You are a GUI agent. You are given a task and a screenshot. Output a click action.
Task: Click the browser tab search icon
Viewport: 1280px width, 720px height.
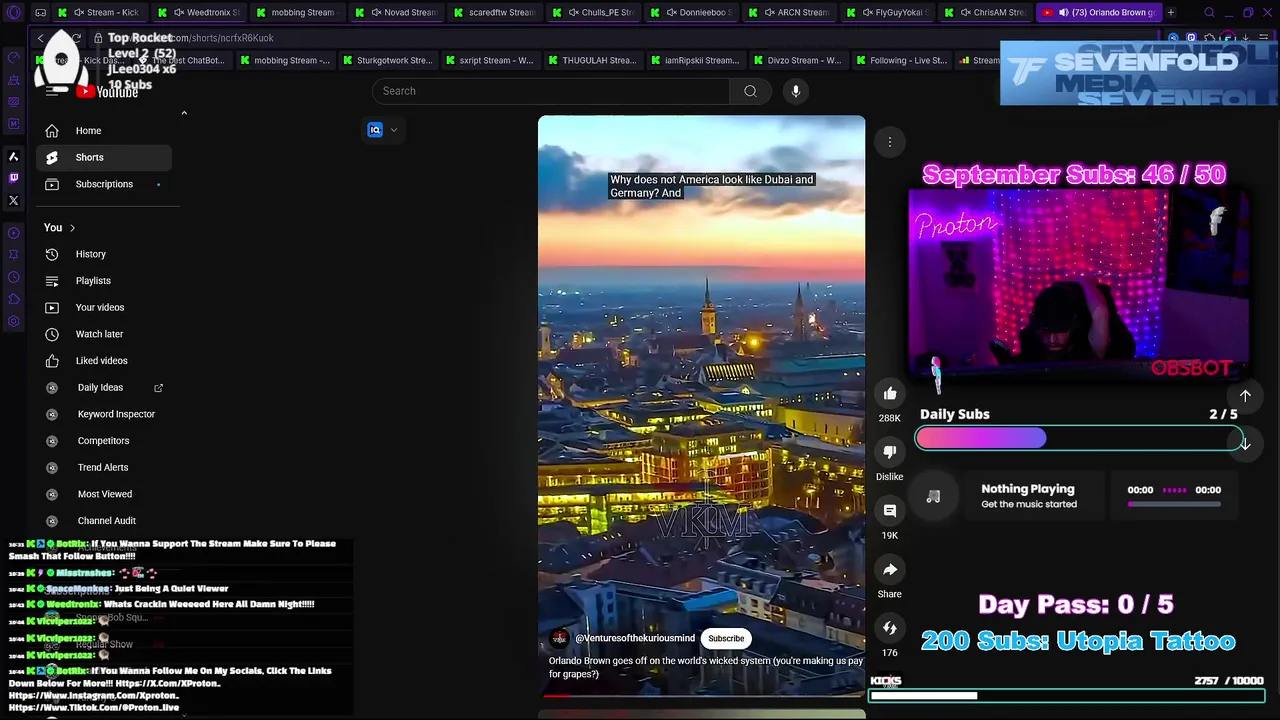click(1209, 12)
